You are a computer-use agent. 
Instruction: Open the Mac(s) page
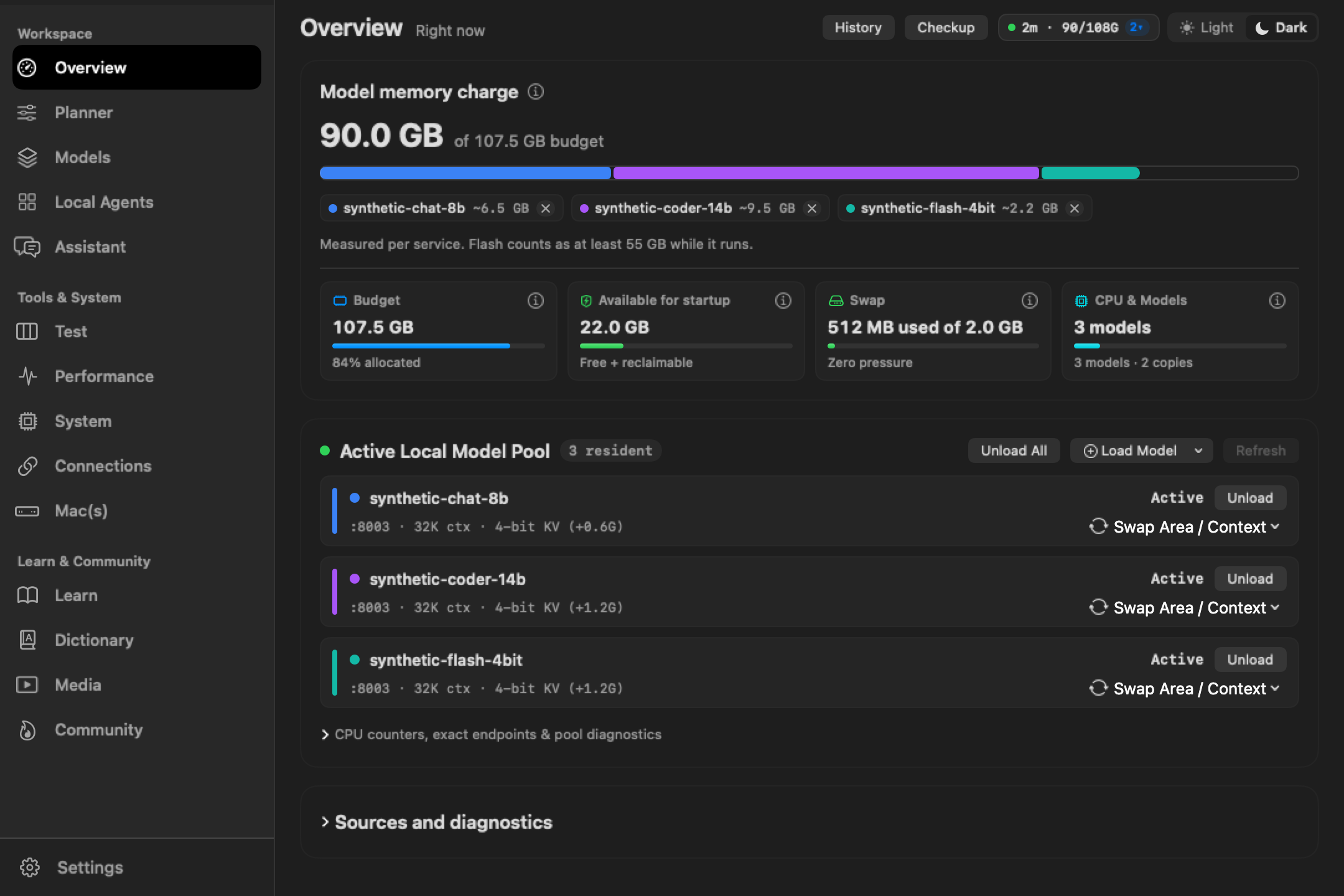coord(137,511)
